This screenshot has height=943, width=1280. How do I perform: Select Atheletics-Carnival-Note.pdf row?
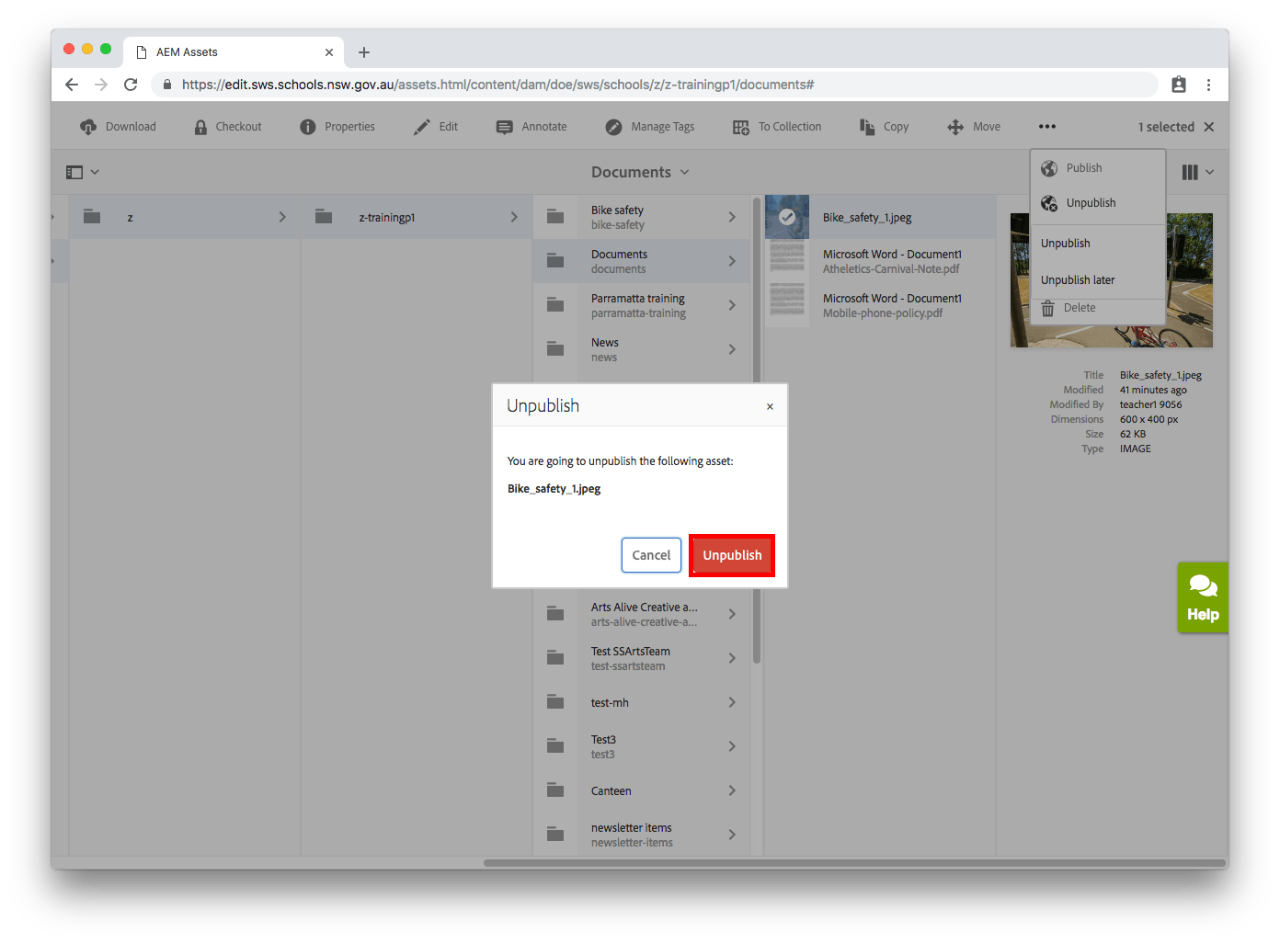coord(880,261)
